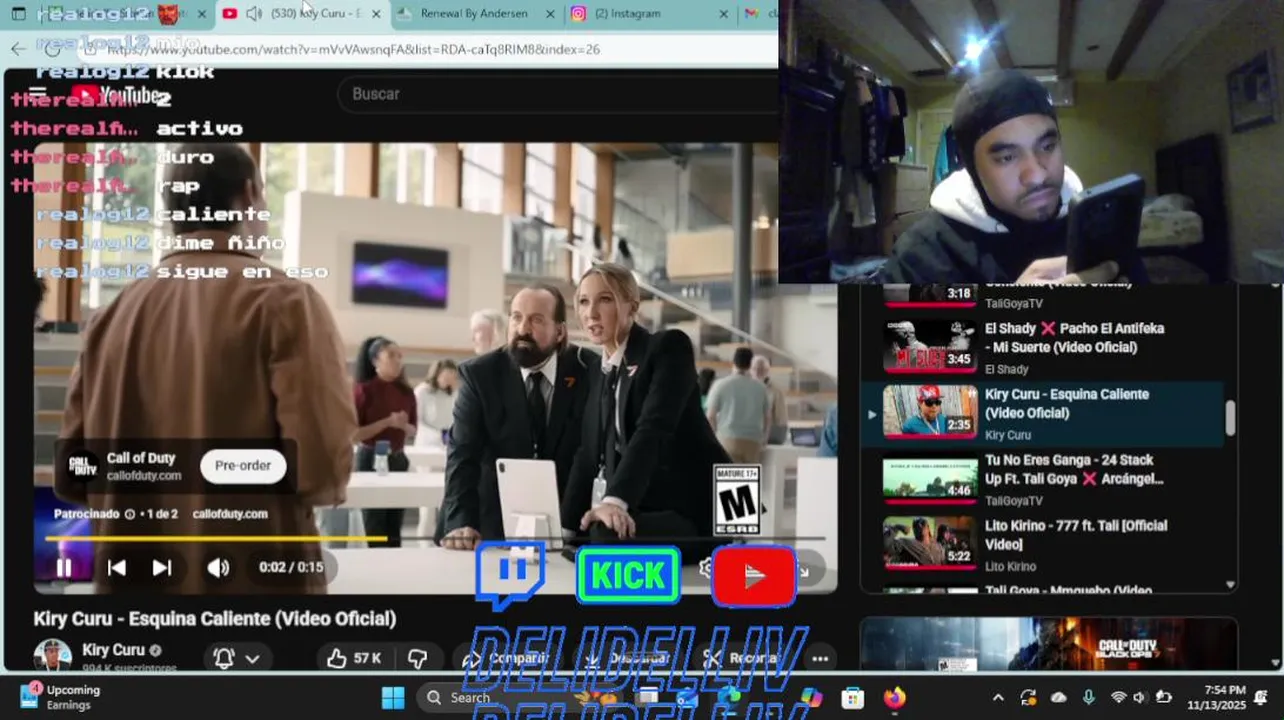Open the YouTube hamburger guide menu
Image resolution: width=1284 pixels, height=720 pixels.
[38, 95]
